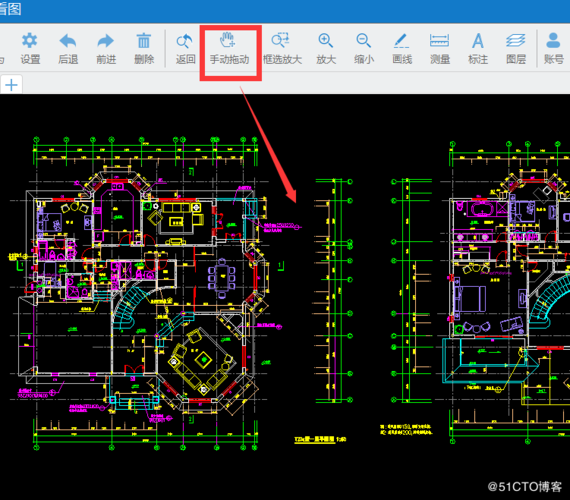The image size is (570, 500).
Task: Open the 图层 layers panel
Action: [515, 48]
